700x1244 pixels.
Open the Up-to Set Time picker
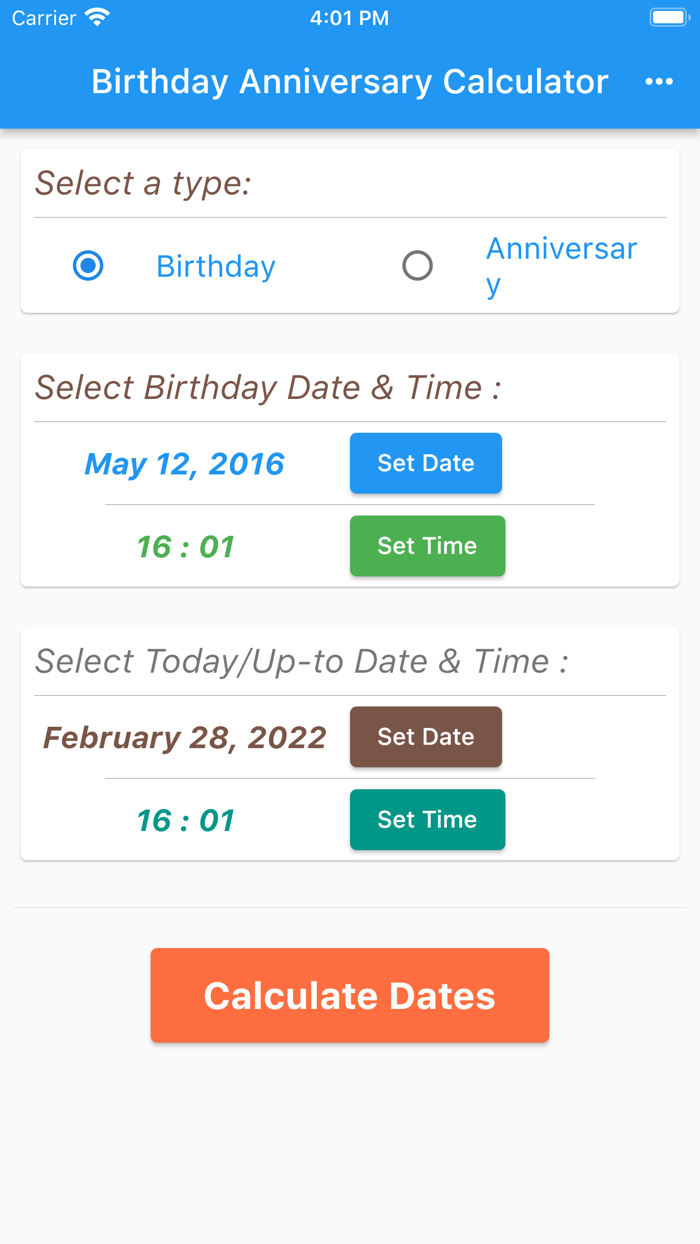click(x=427, y=819)
